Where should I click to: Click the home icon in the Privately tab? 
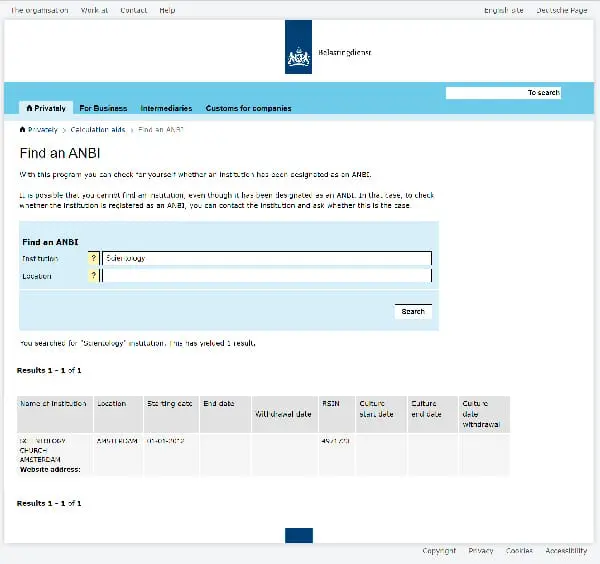30,108
